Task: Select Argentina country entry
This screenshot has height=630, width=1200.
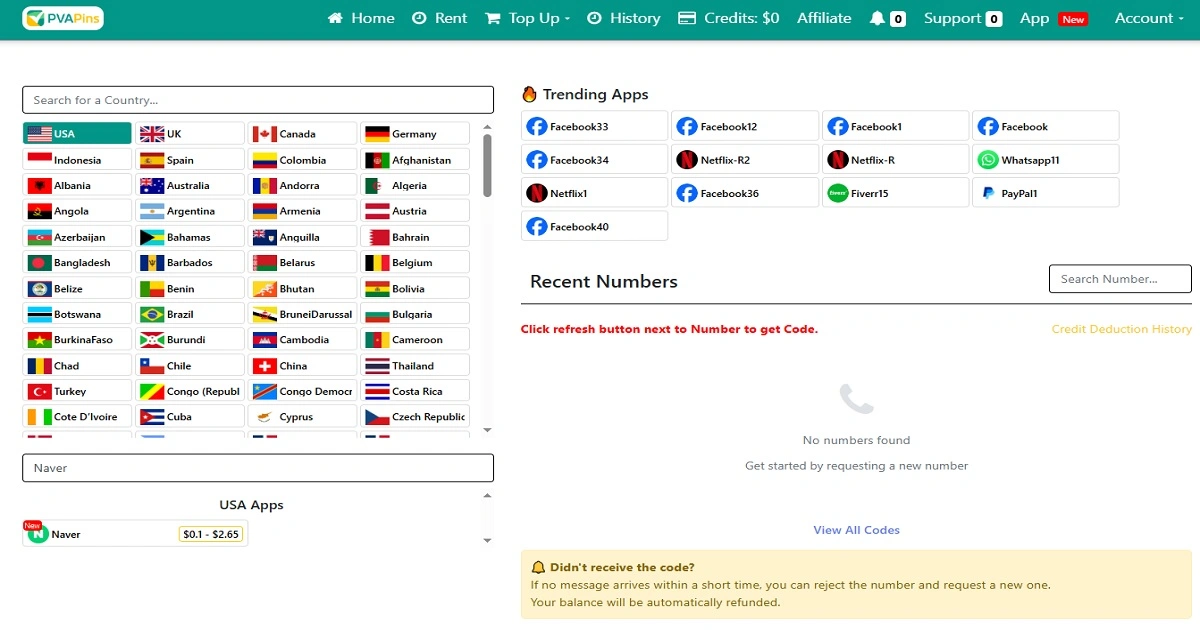Action: [190, 211]
